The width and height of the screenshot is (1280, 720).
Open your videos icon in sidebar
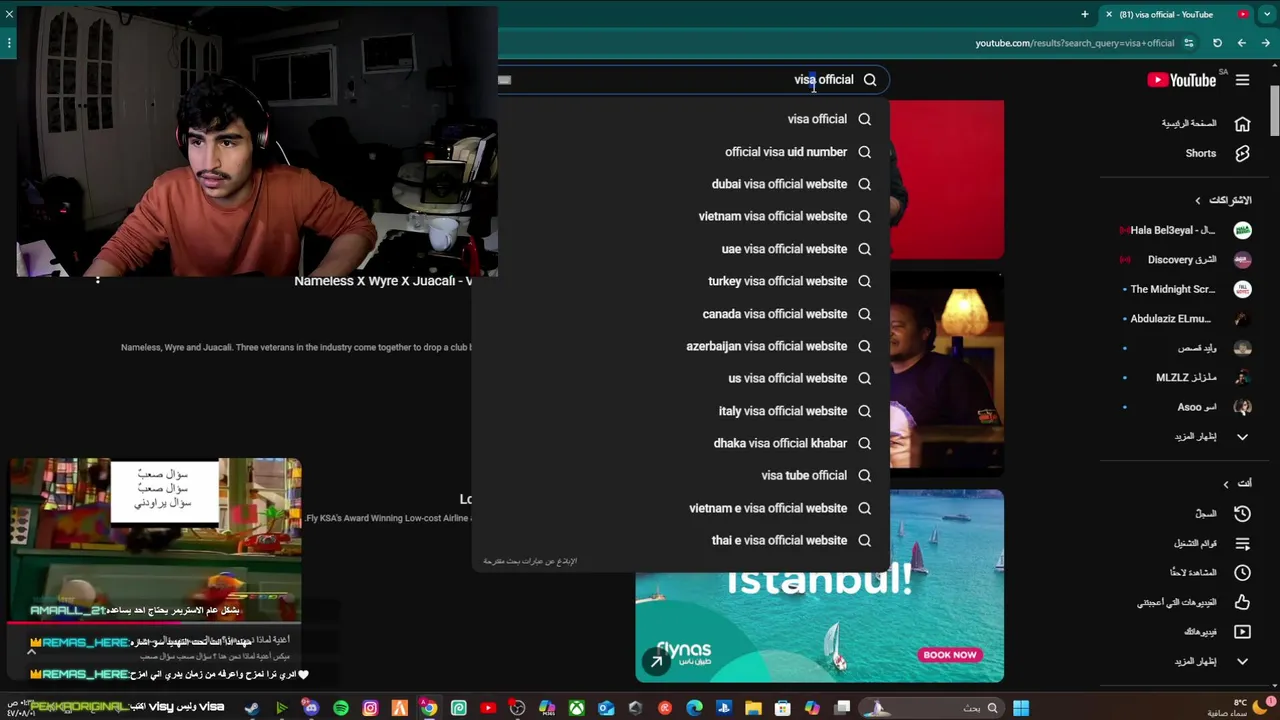[x=1242, y=632]
